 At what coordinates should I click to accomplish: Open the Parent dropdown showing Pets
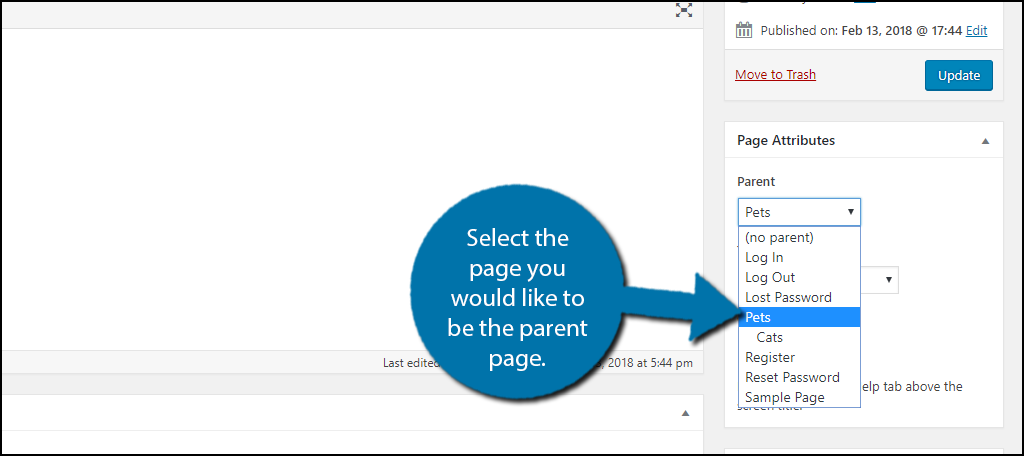coord(799,212)
